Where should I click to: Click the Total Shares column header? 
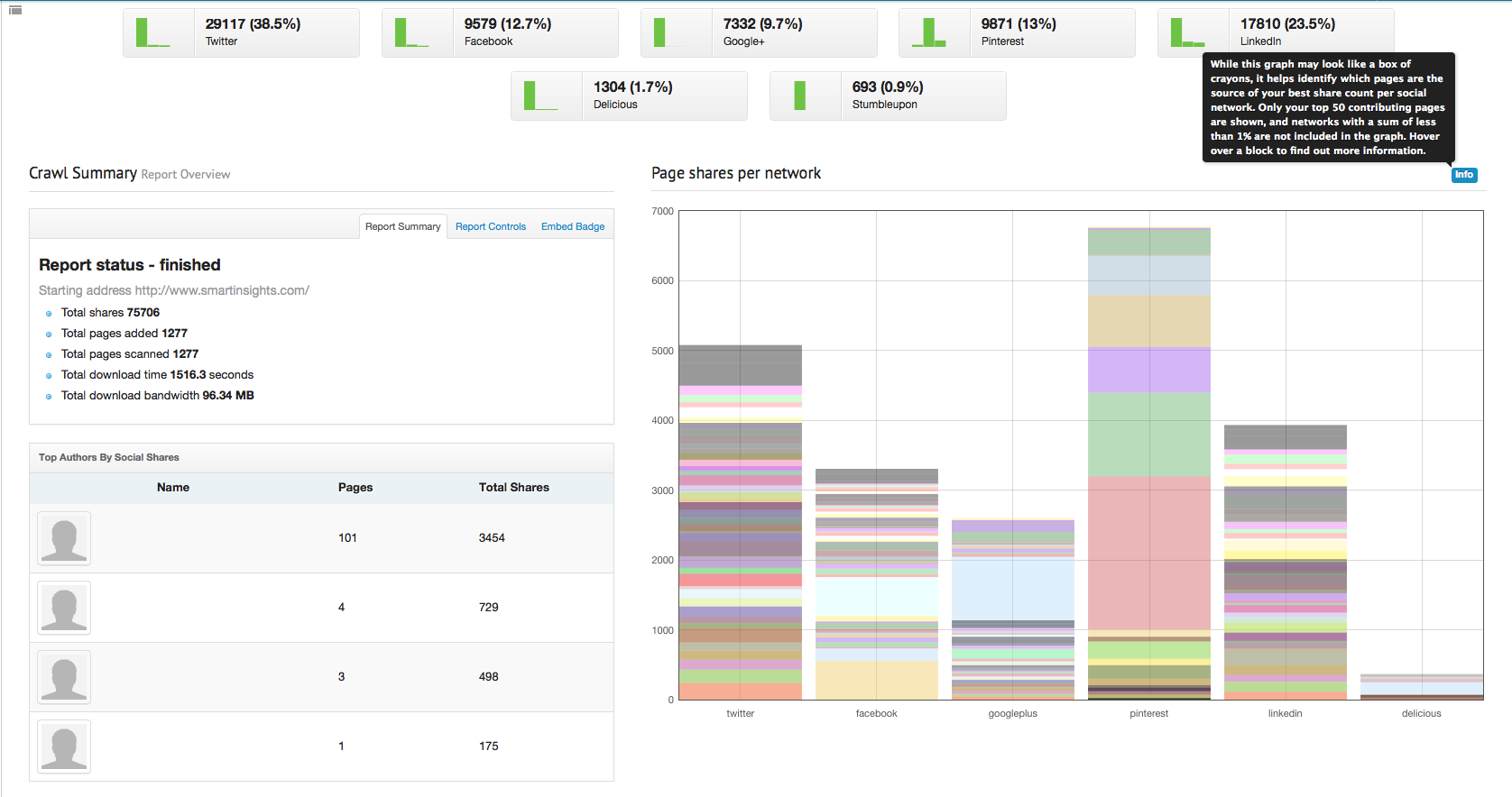[514, 487]
